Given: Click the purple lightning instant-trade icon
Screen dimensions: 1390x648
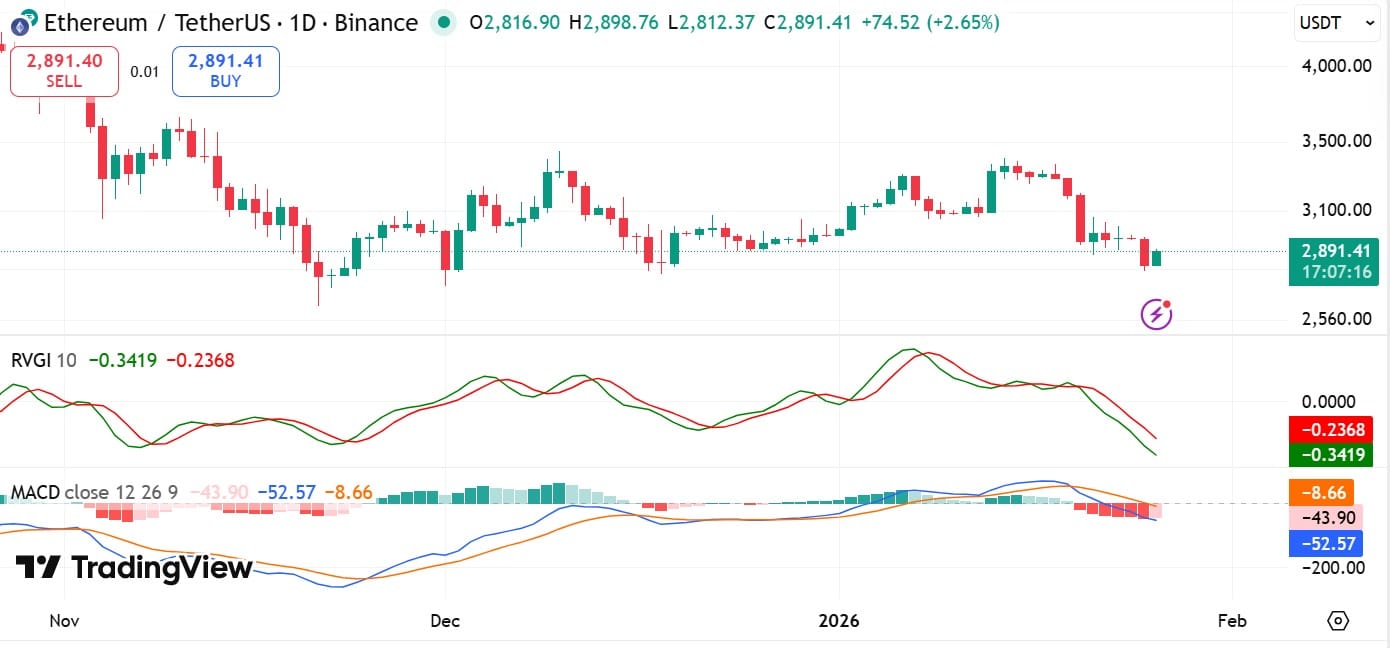Looking at the screenshot, I should coord(1155,313).
